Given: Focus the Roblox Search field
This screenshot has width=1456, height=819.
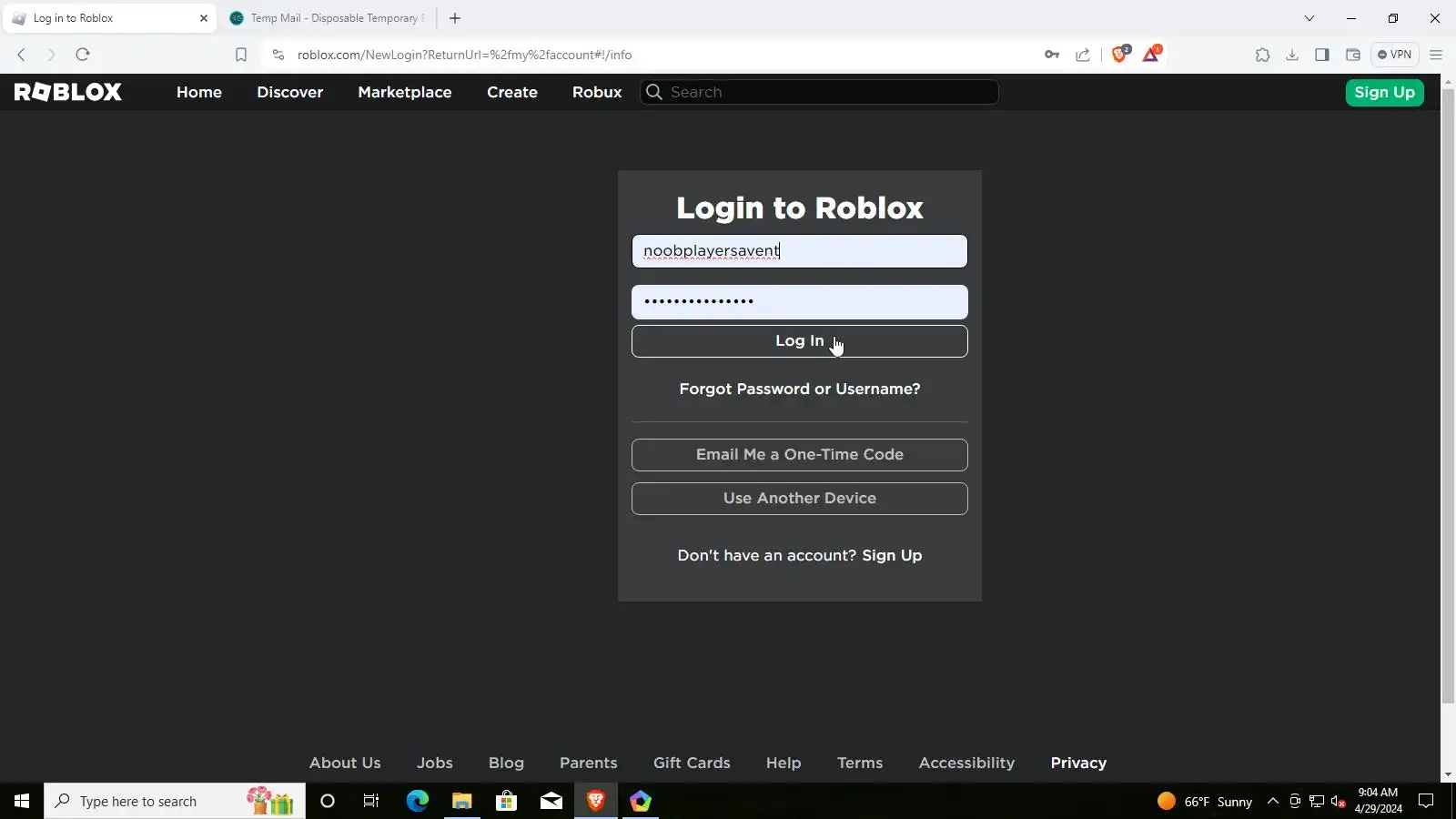Looking at the screenshot, I should click(x=819, y=92).
